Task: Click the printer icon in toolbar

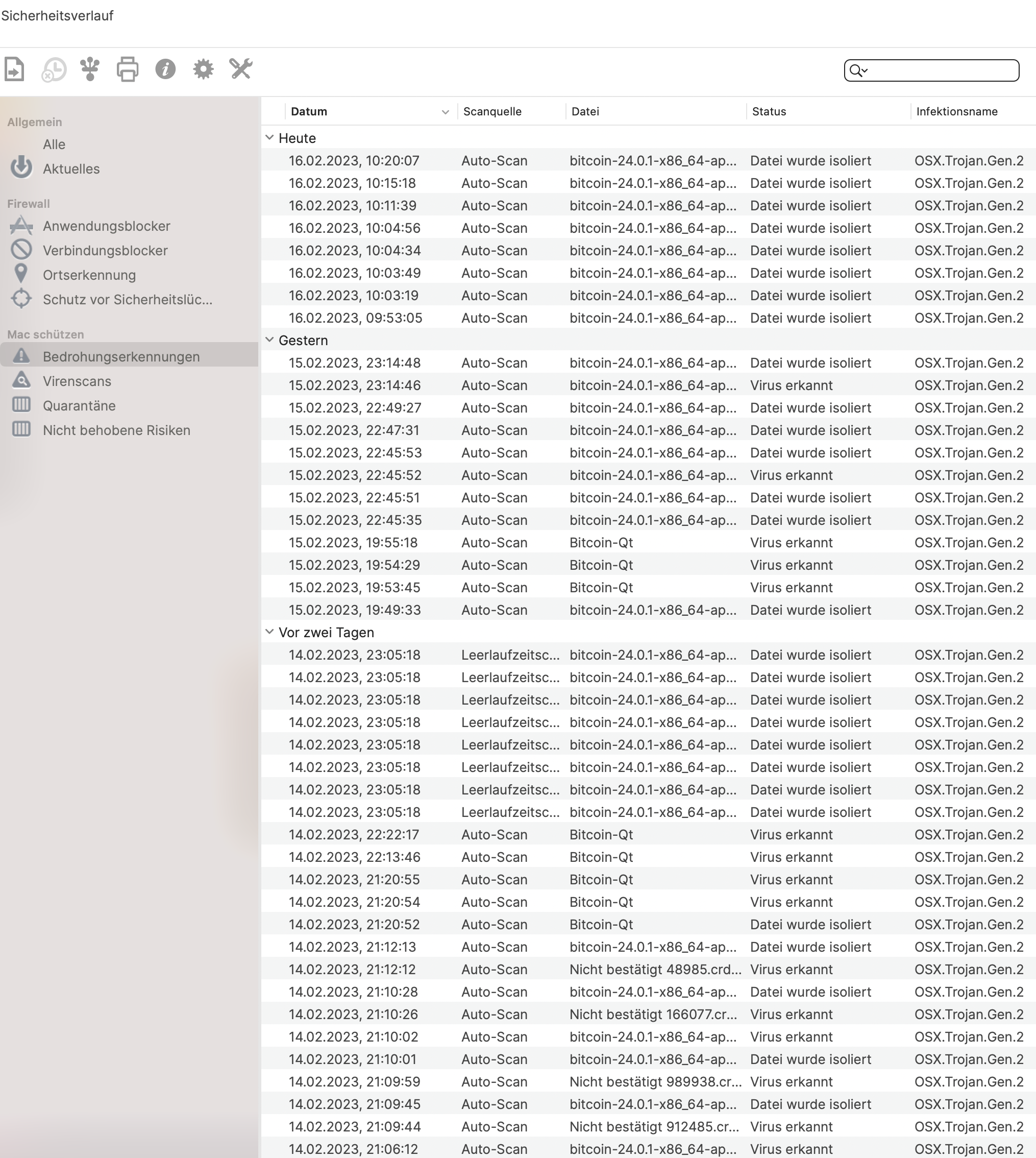Action: pos(128,69)
